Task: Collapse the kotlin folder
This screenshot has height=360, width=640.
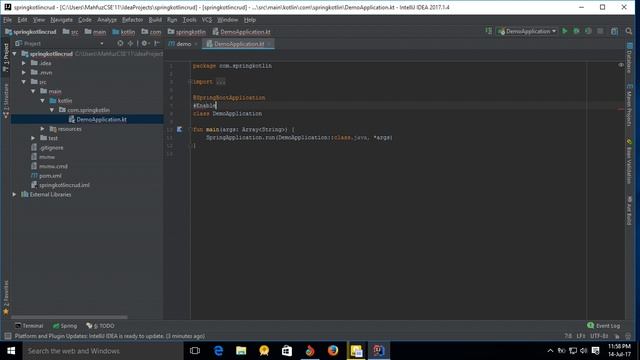Action: [43, 100]
